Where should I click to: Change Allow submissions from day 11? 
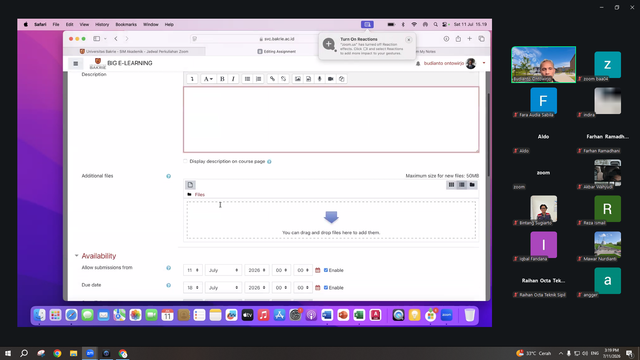pos(193,270)
